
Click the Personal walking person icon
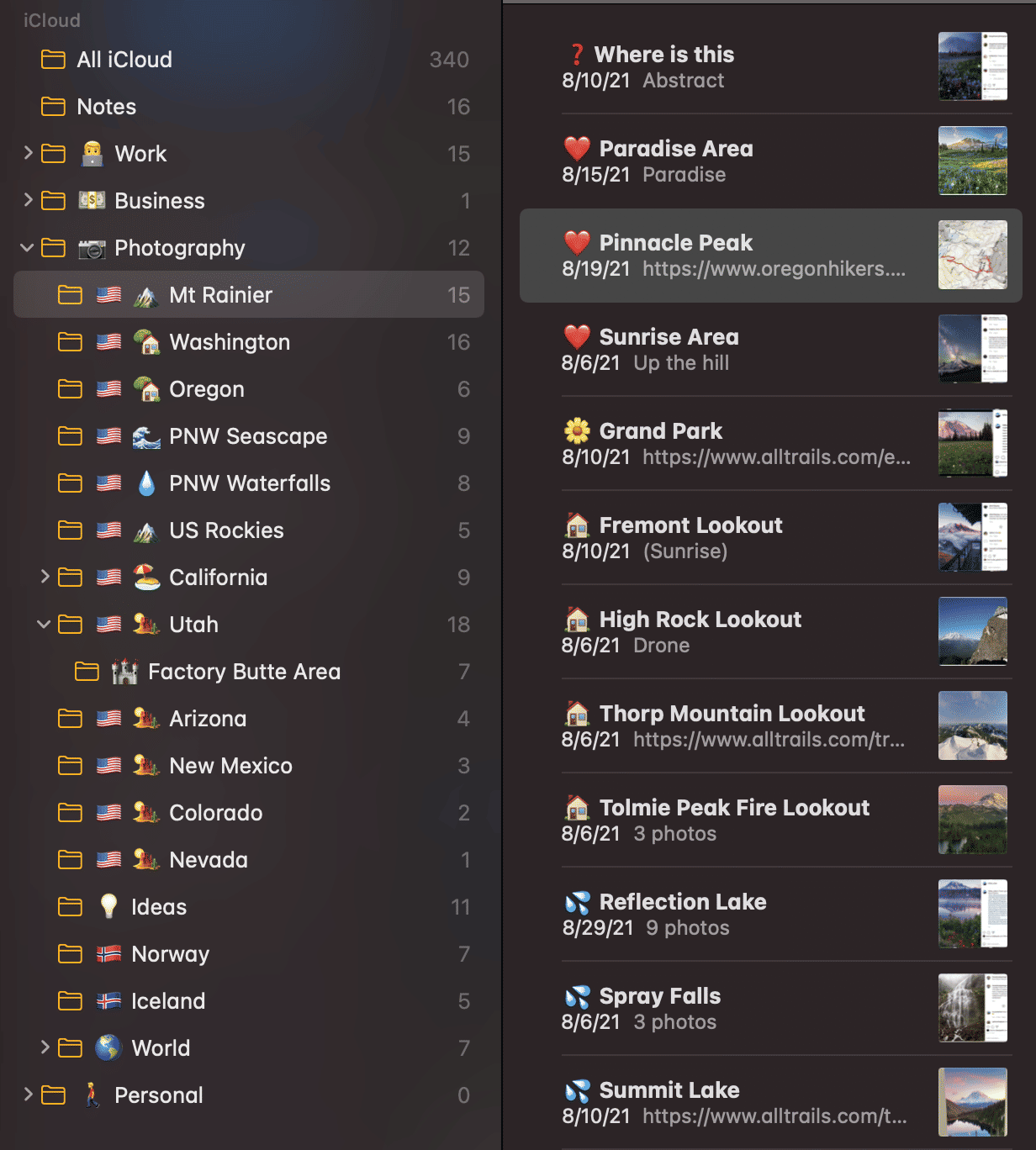tap(92, 1095)
